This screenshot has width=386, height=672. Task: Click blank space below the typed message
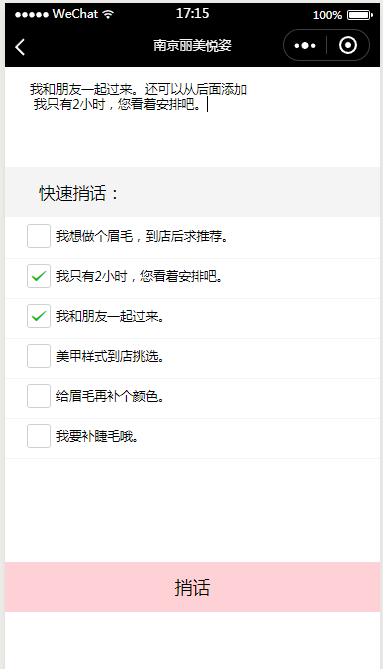[192, 139]
